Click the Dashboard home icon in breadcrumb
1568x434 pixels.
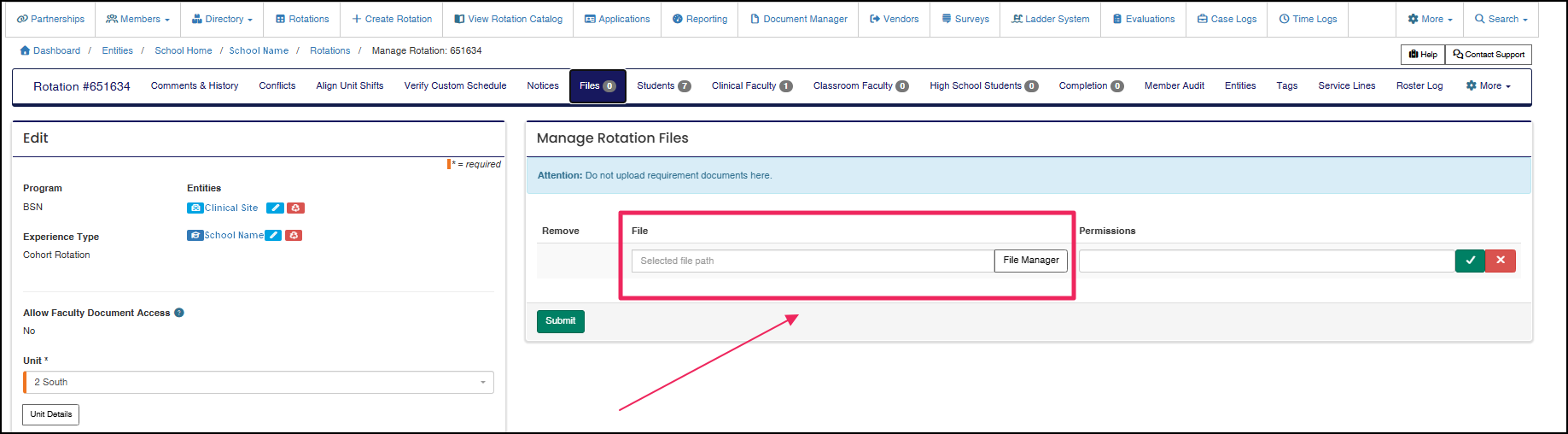tap(25, 50)
